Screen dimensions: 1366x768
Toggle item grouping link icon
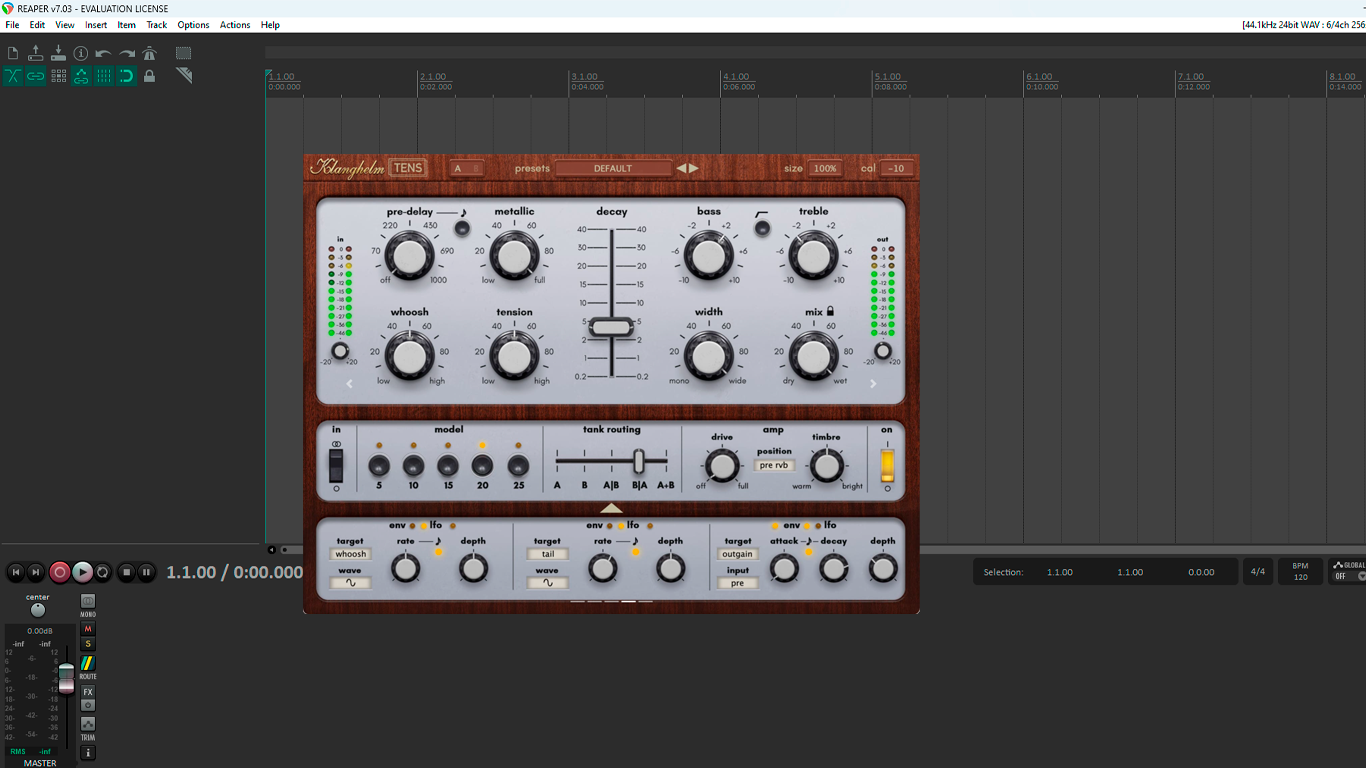35,76
